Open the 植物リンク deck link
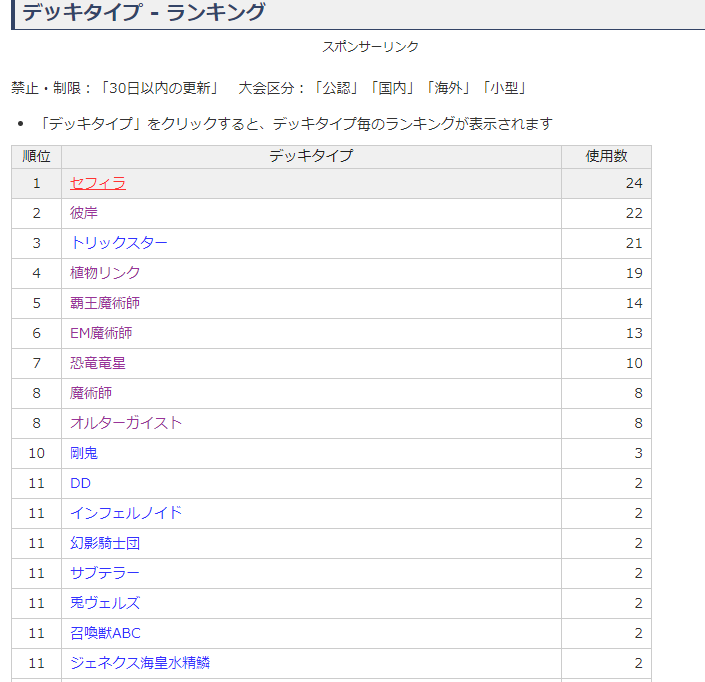This screenshot has width=705, height=682. click(105, 273)
